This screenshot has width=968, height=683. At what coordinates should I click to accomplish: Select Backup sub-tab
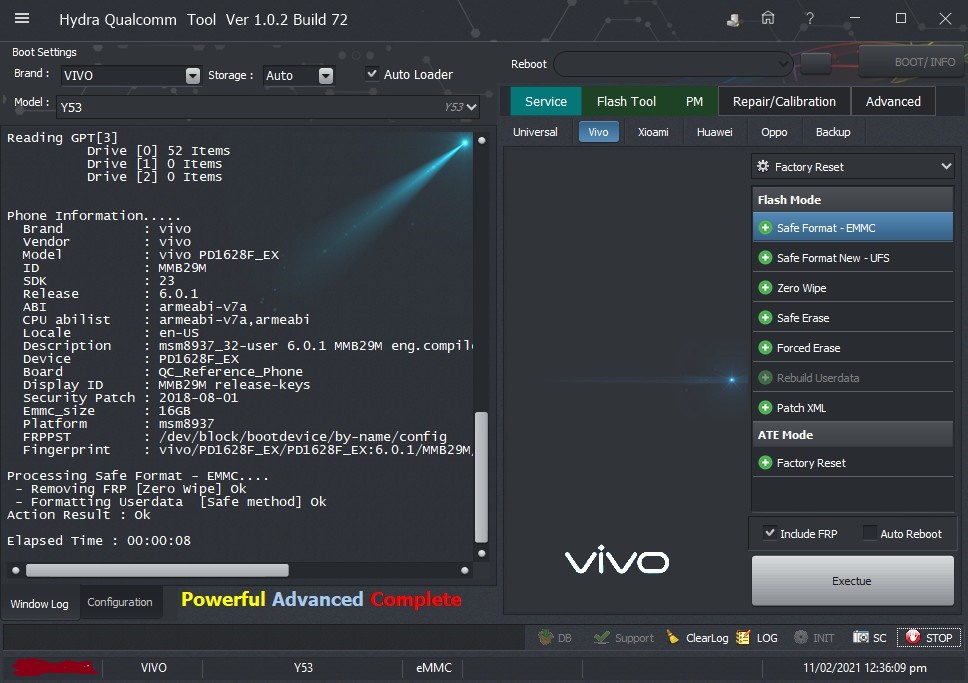pyautogui.click(x=833, y=132)
